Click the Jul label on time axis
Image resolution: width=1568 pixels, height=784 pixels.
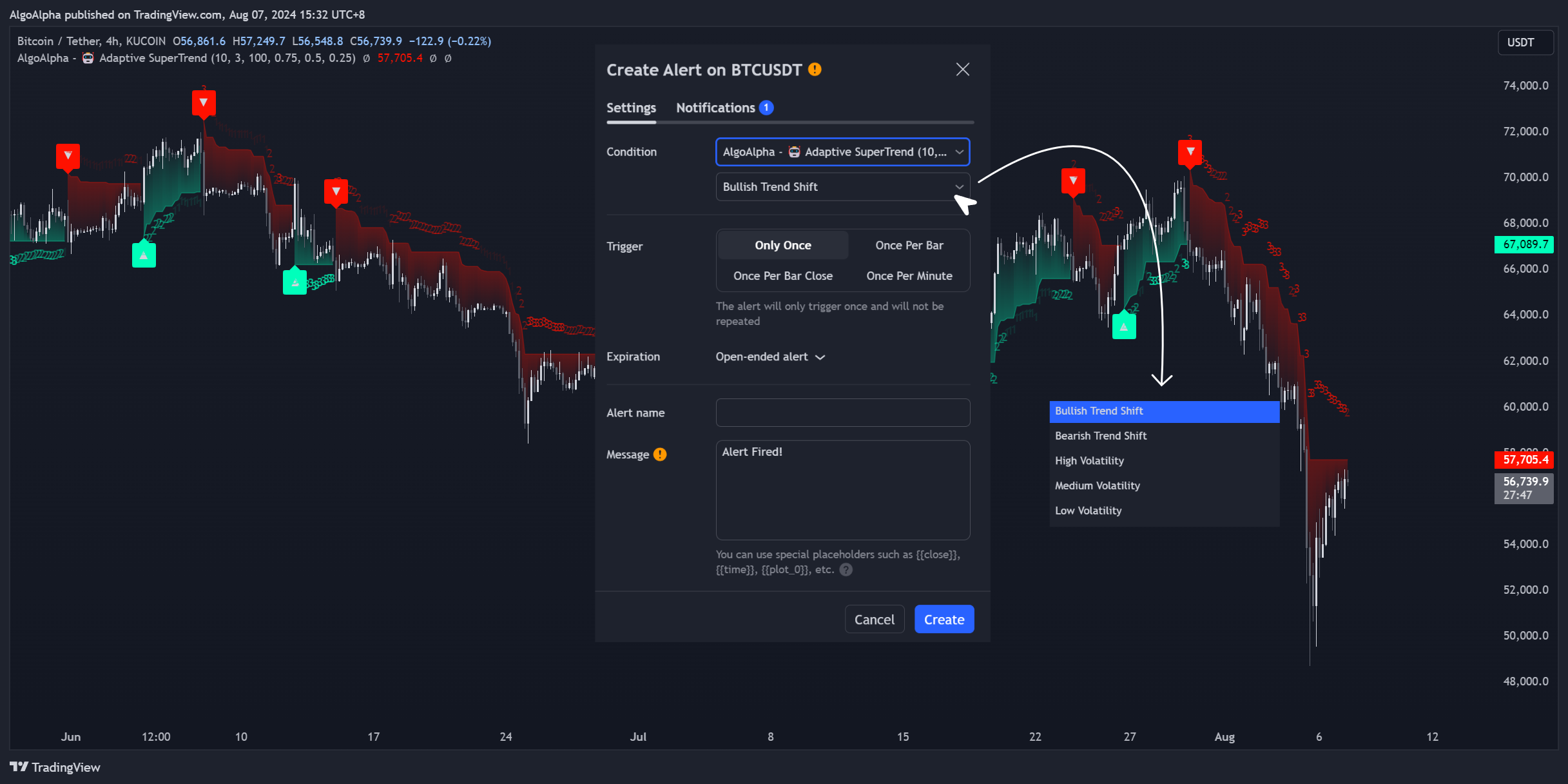(638, 737)
